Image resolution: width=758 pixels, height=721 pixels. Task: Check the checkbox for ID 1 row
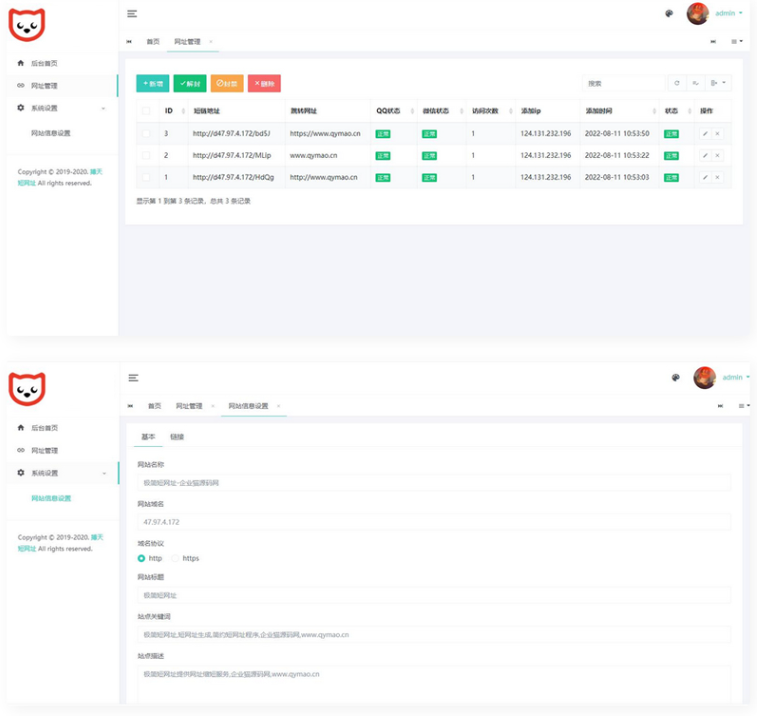(x=147, y=177)
